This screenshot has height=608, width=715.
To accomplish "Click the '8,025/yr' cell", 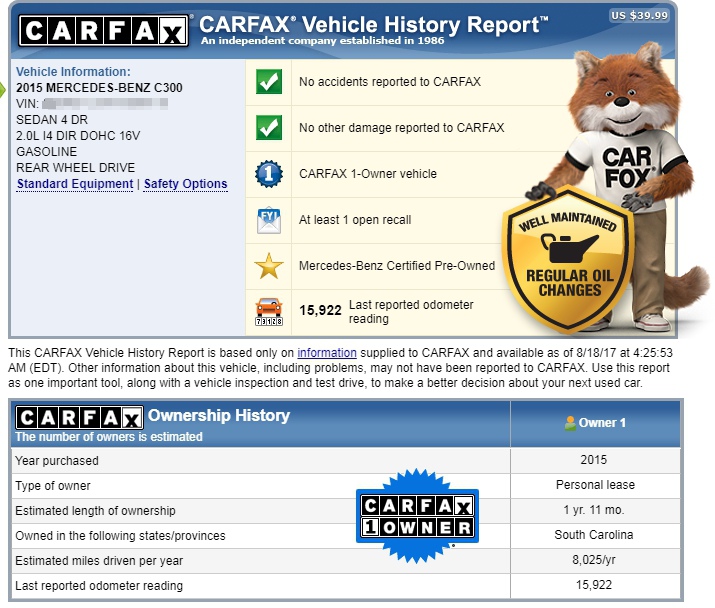I will pyautogui.click(x=594, y=560).
